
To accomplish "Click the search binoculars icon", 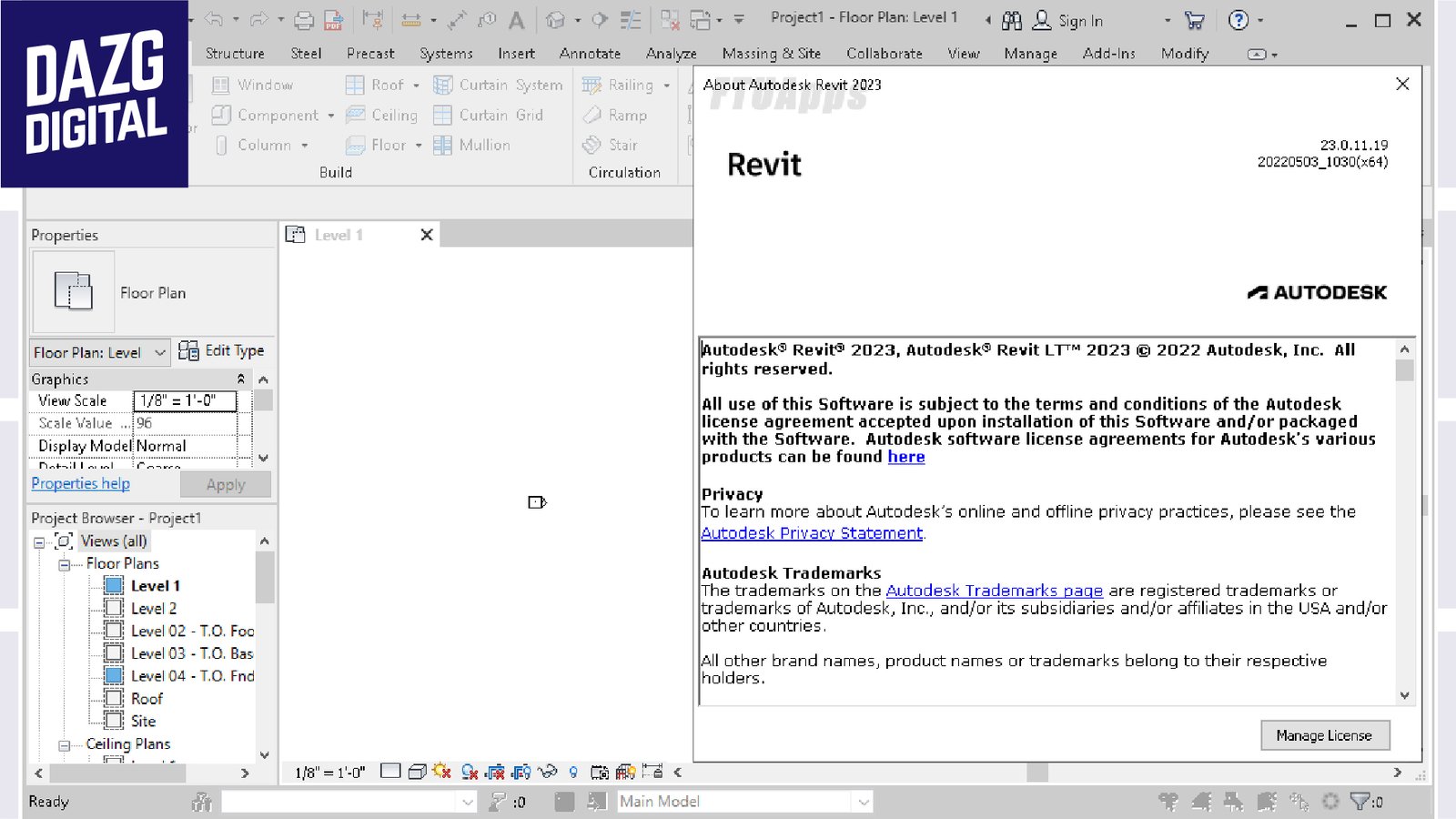I will point(1012,20).
